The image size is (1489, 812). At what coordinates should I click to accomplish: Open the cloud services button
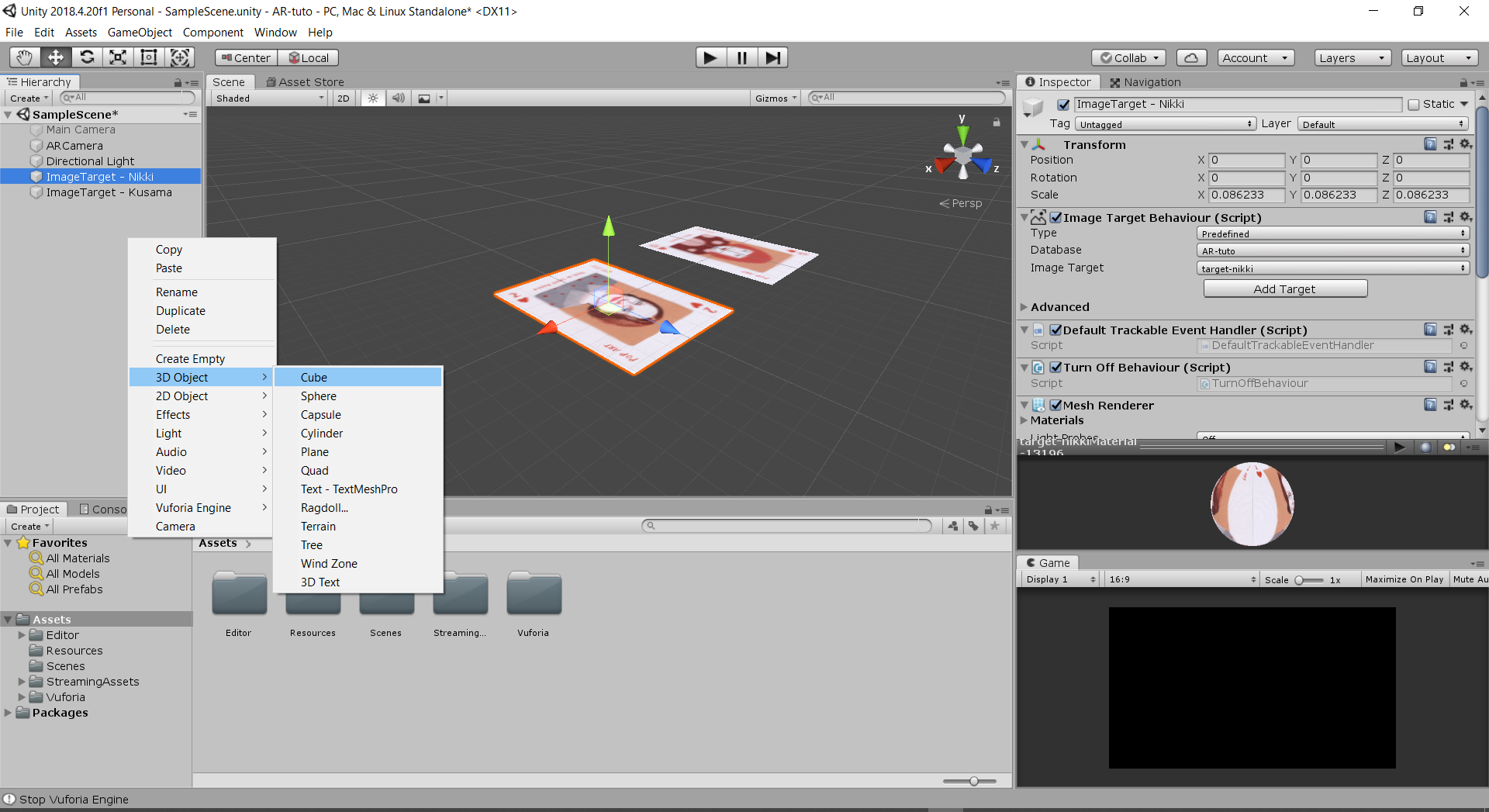(1191, 58)
